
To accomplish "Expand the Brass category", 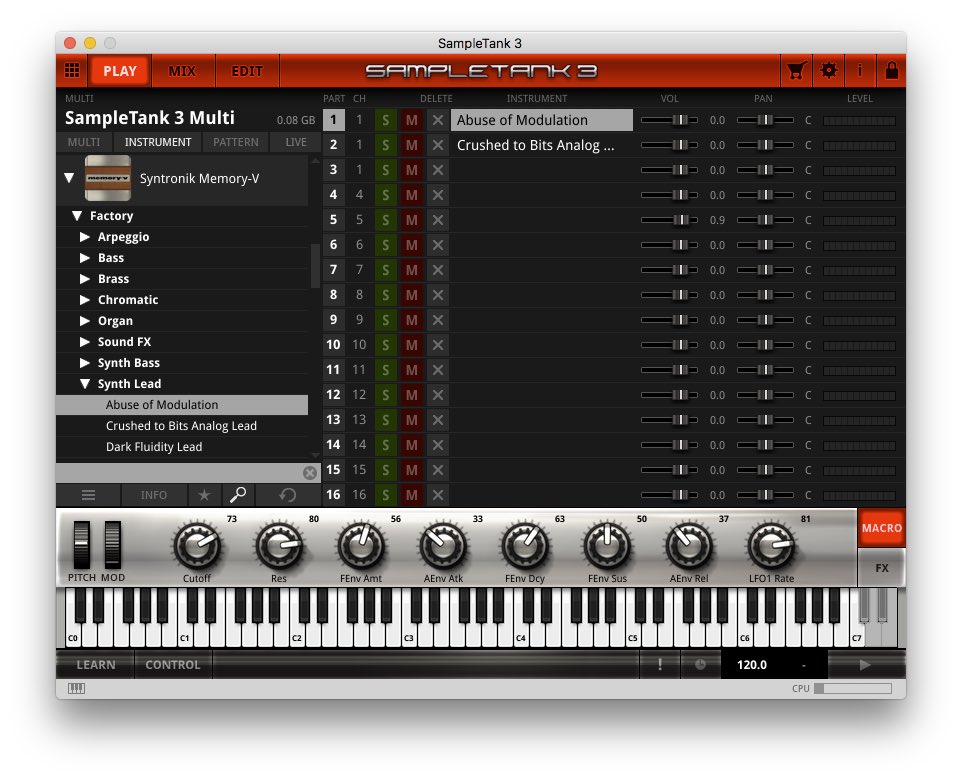I will click(x=85, y=278).
